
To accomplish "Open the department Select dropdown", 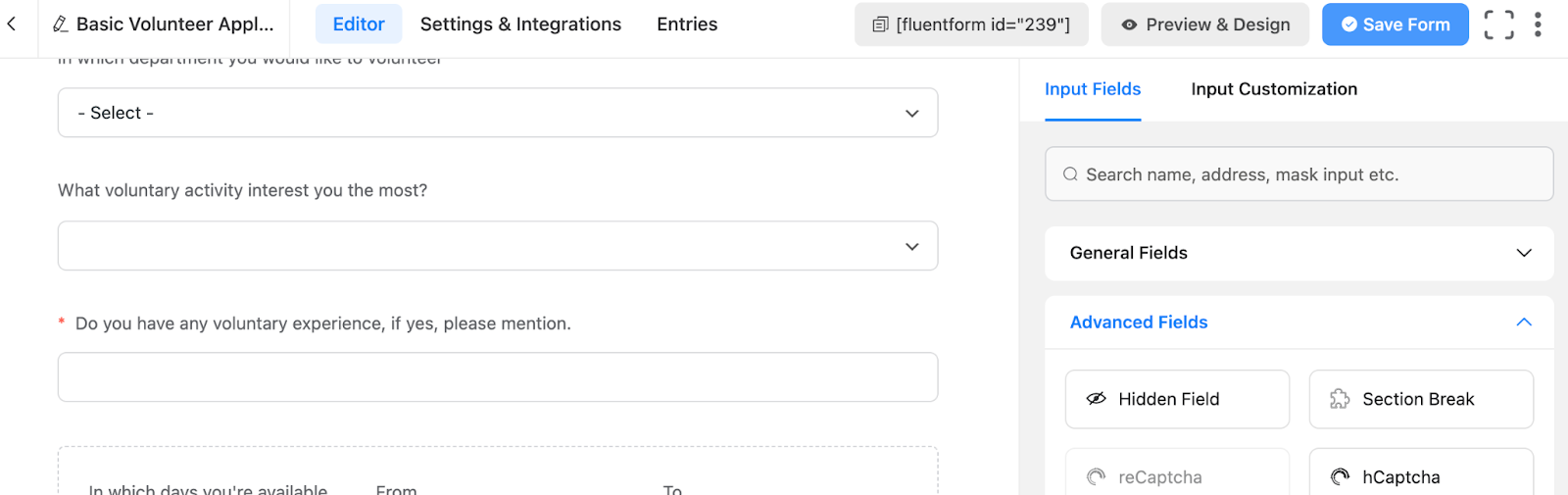I will point(498,113).
